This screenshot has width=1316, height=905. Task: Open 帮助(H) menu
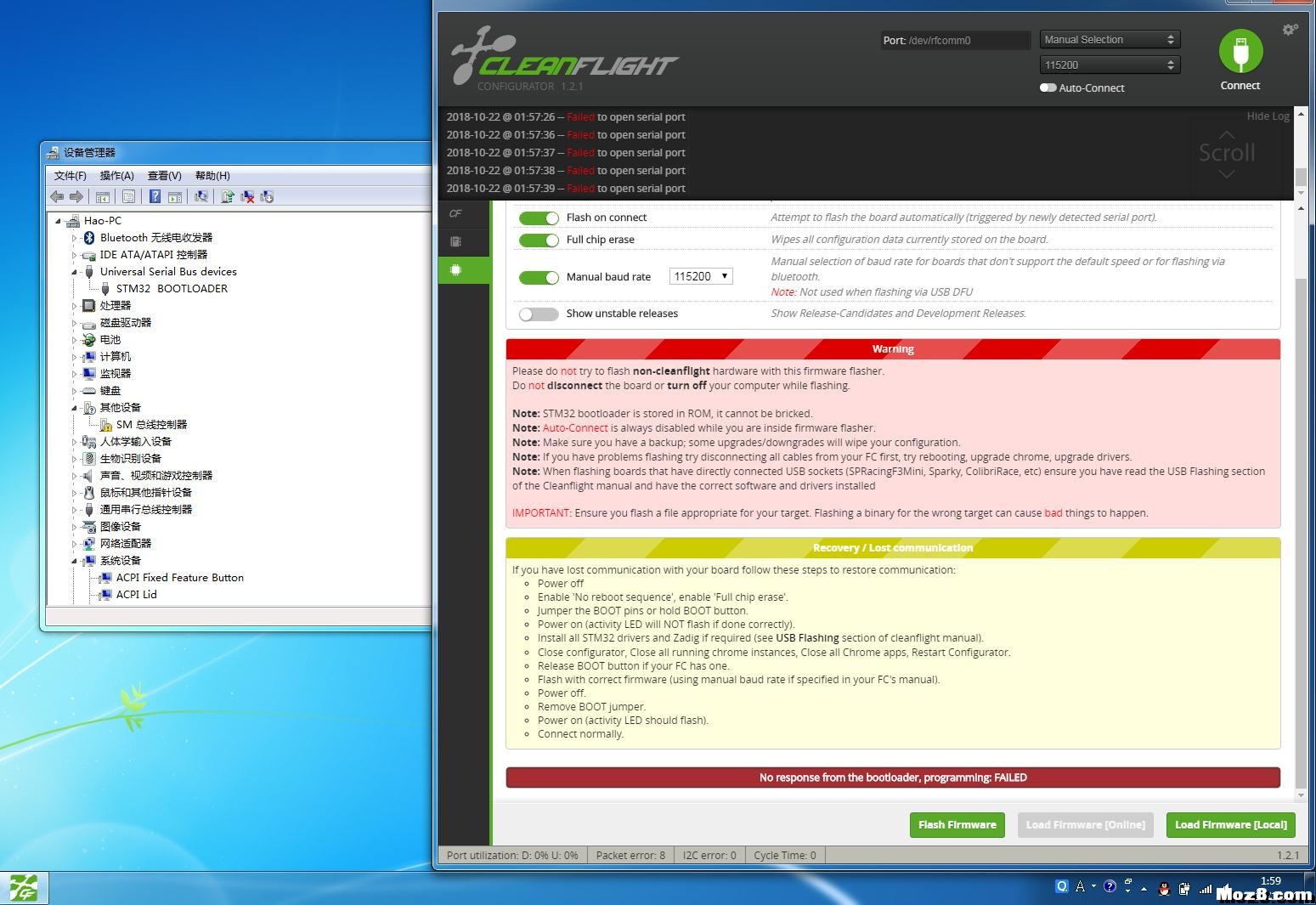point(212,175)
